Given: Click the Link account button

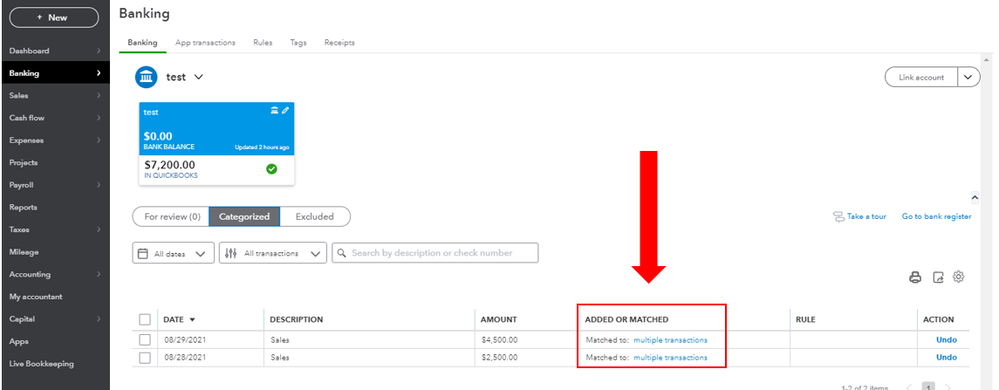Looking at the screenshot, I should (921, 77).
